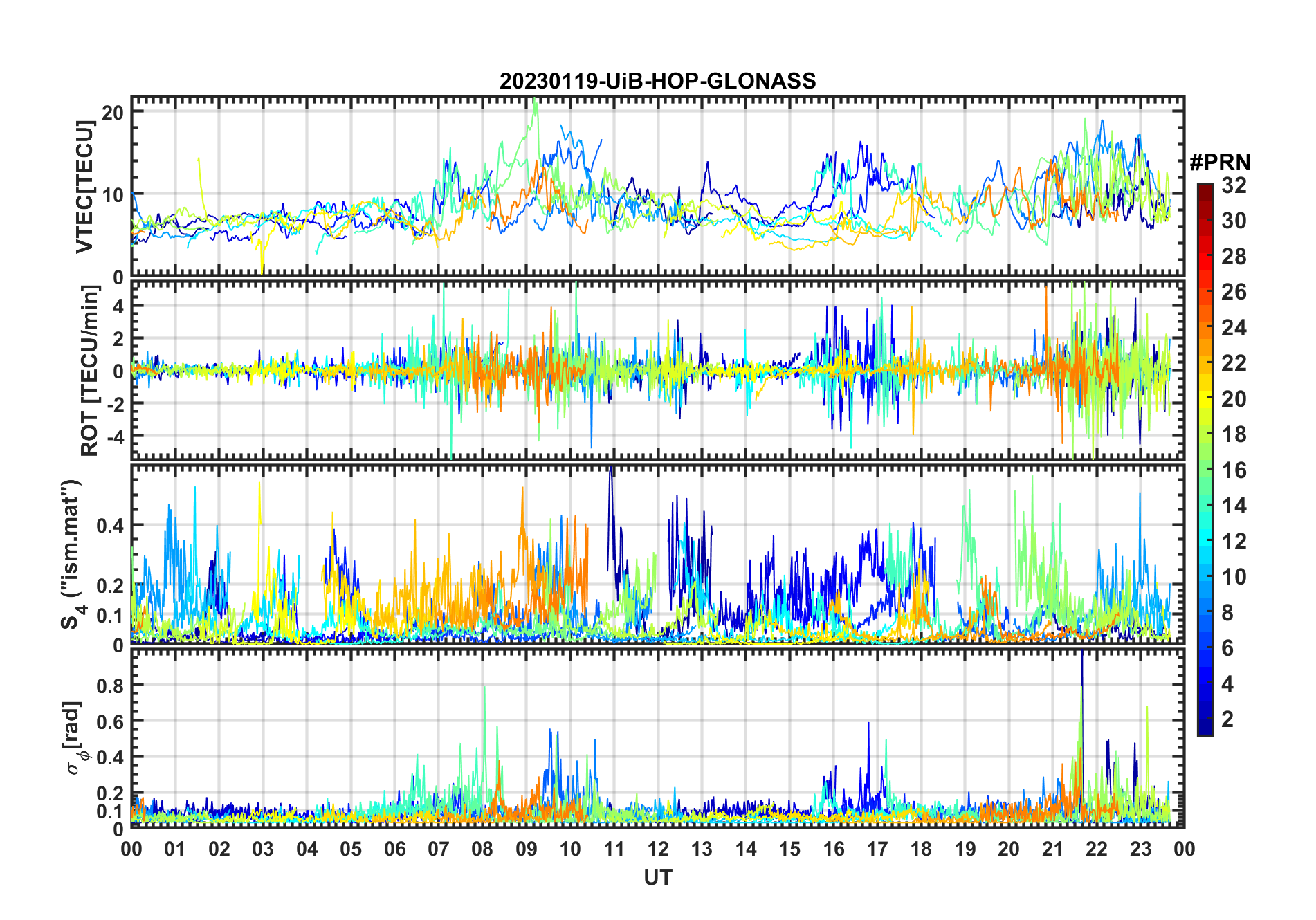Click the ROT subplot

(657, 370)
